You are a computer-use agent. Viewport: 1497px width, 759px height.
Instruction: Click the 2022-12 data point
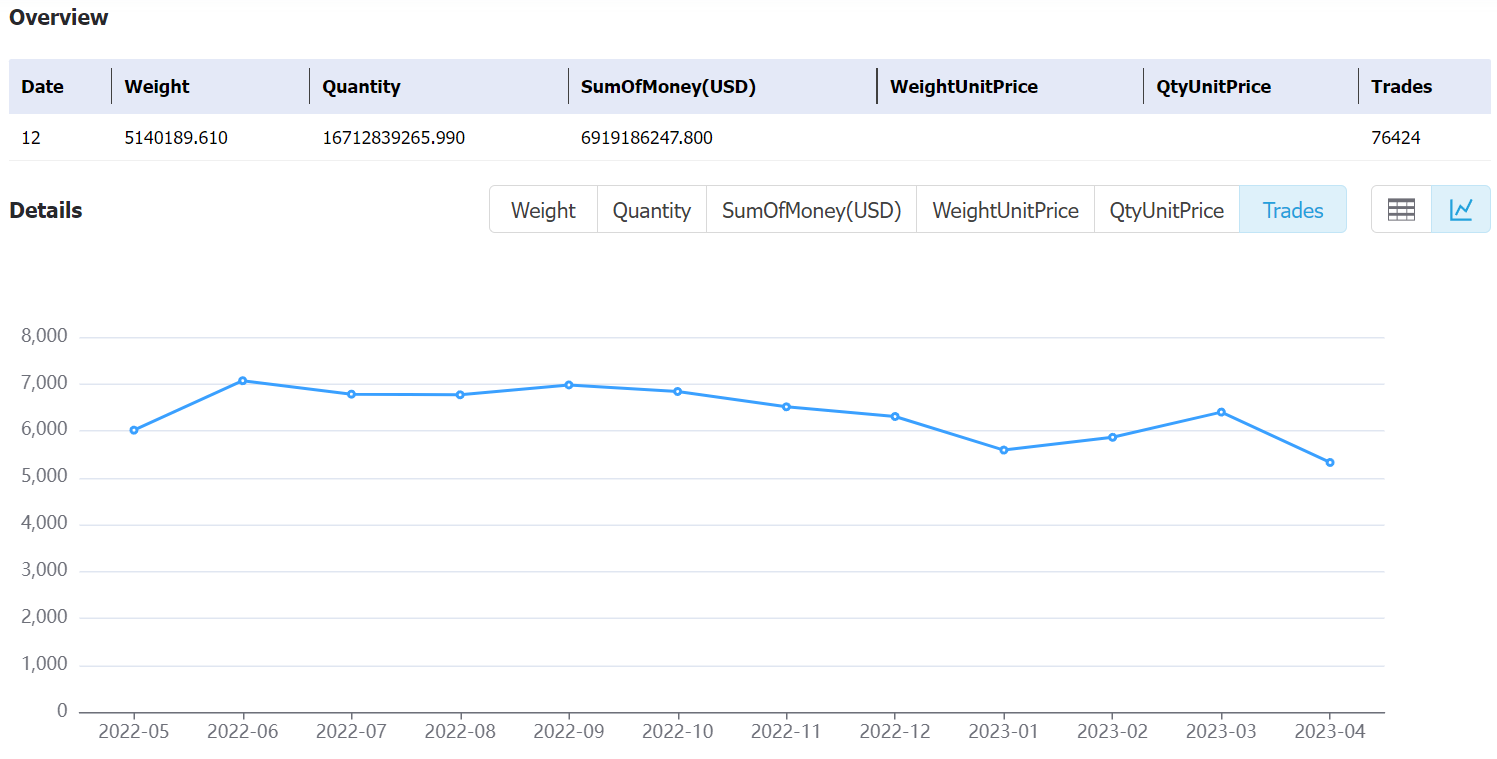click(x=895, y=416)
